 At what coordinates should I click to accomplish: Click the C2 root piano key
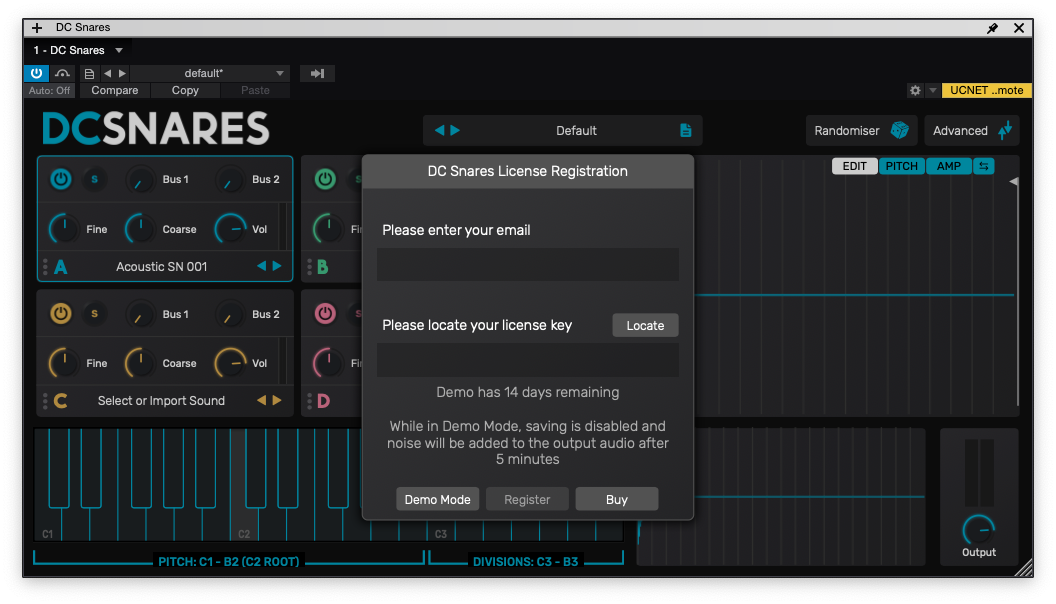pos(244,525)
